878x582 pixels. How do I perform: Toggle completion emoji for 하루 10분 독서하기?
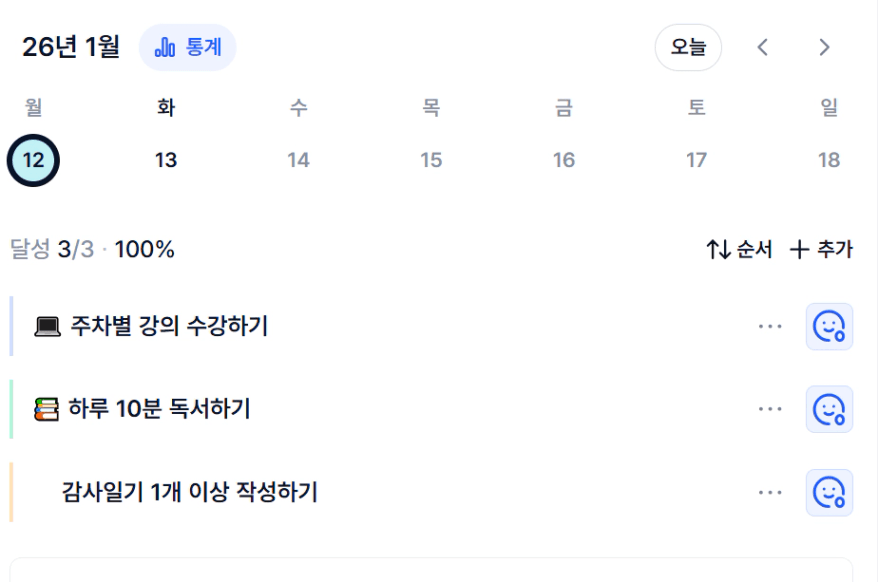pyautogui.click(x=829, y=409)
